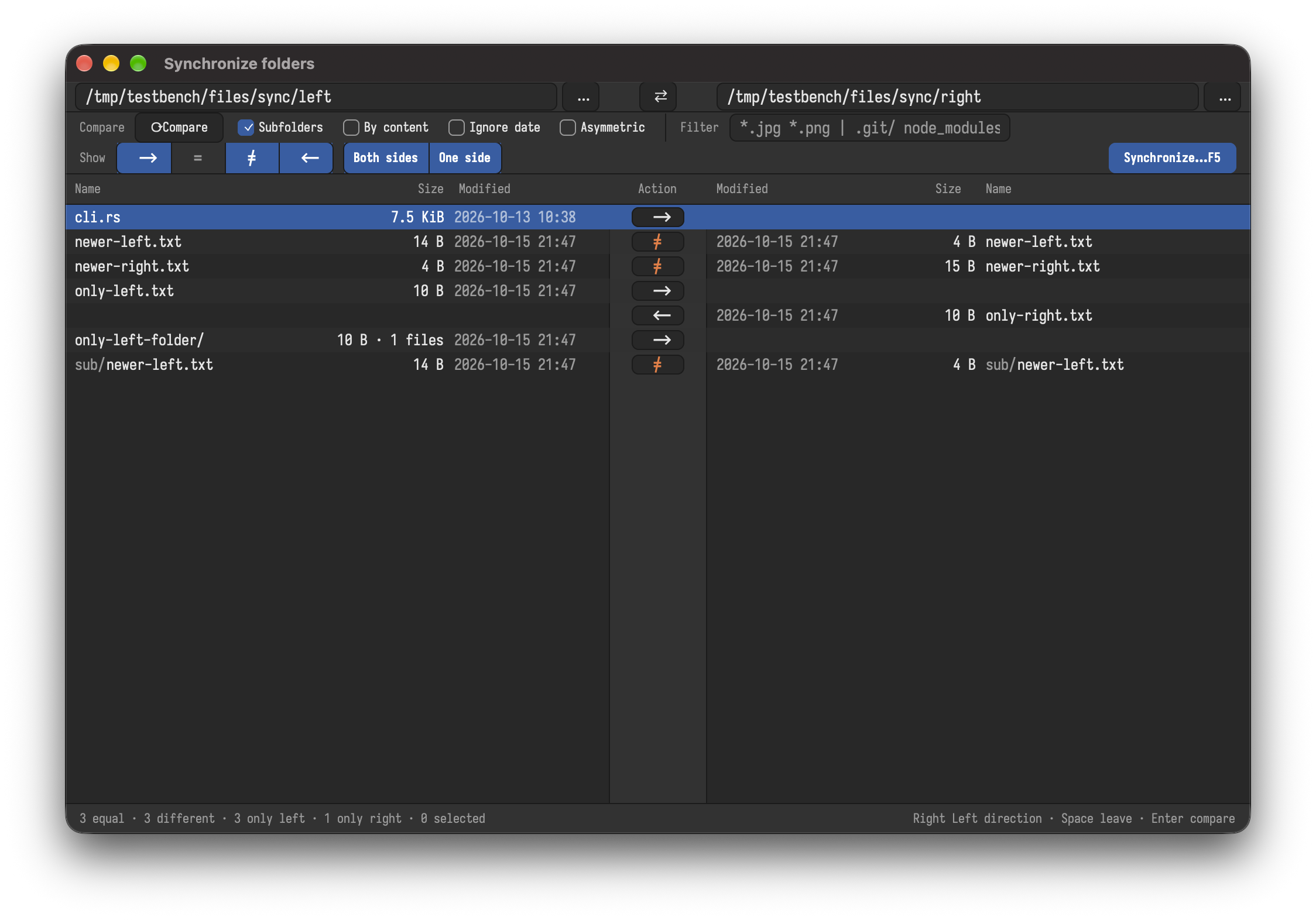Toggle the not-equal files show filter

coord(252,158)
